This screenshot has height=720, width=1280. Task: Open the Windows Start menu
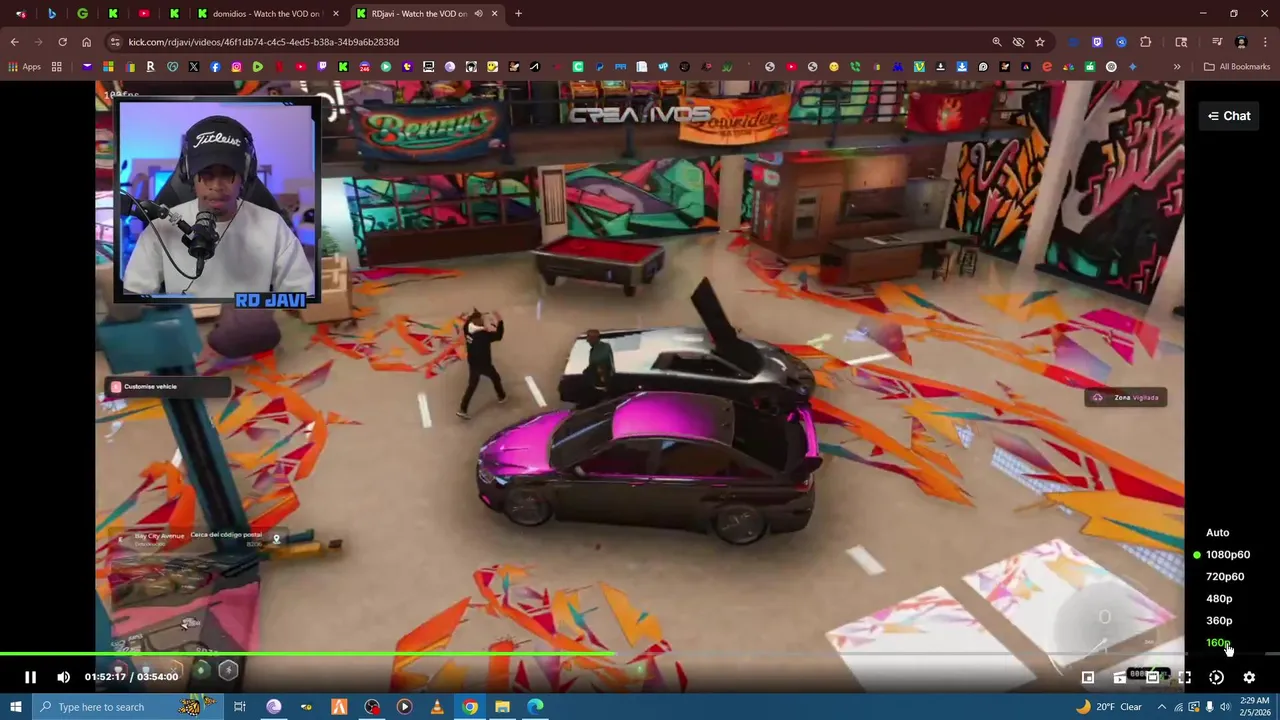click(x=15, y=707)
